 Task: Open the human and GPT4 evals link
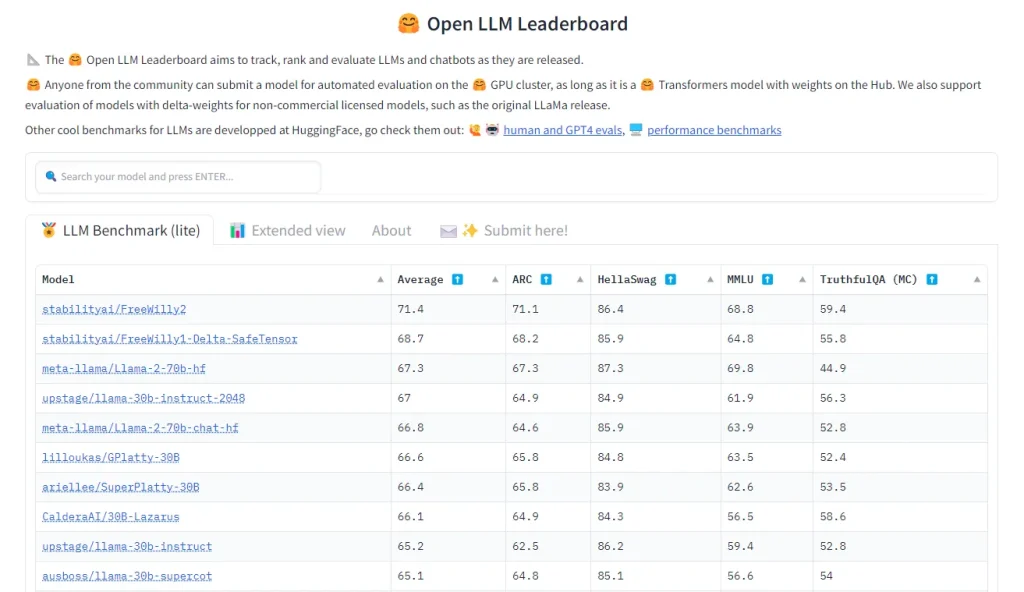pos(562,130)
